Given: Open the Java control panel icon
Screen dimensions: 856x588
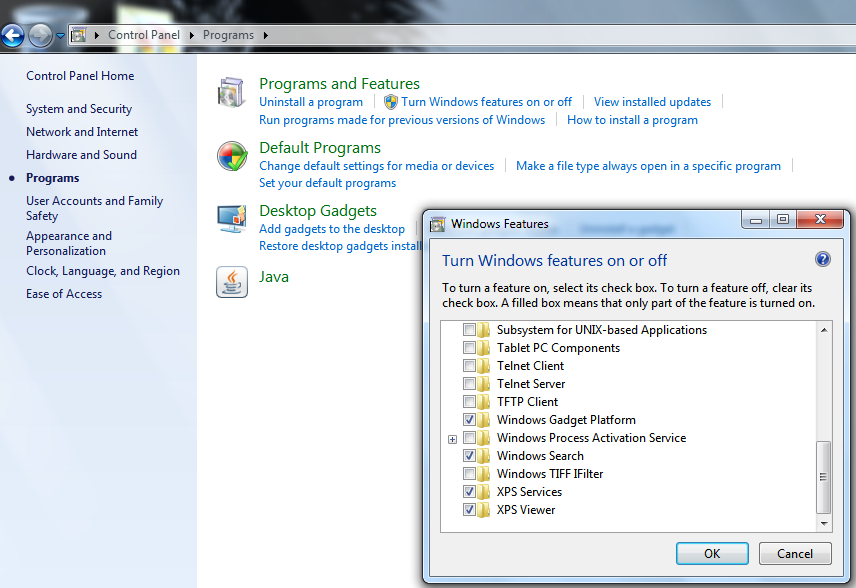Looking at the screenshot, I should tap(231, 282).
